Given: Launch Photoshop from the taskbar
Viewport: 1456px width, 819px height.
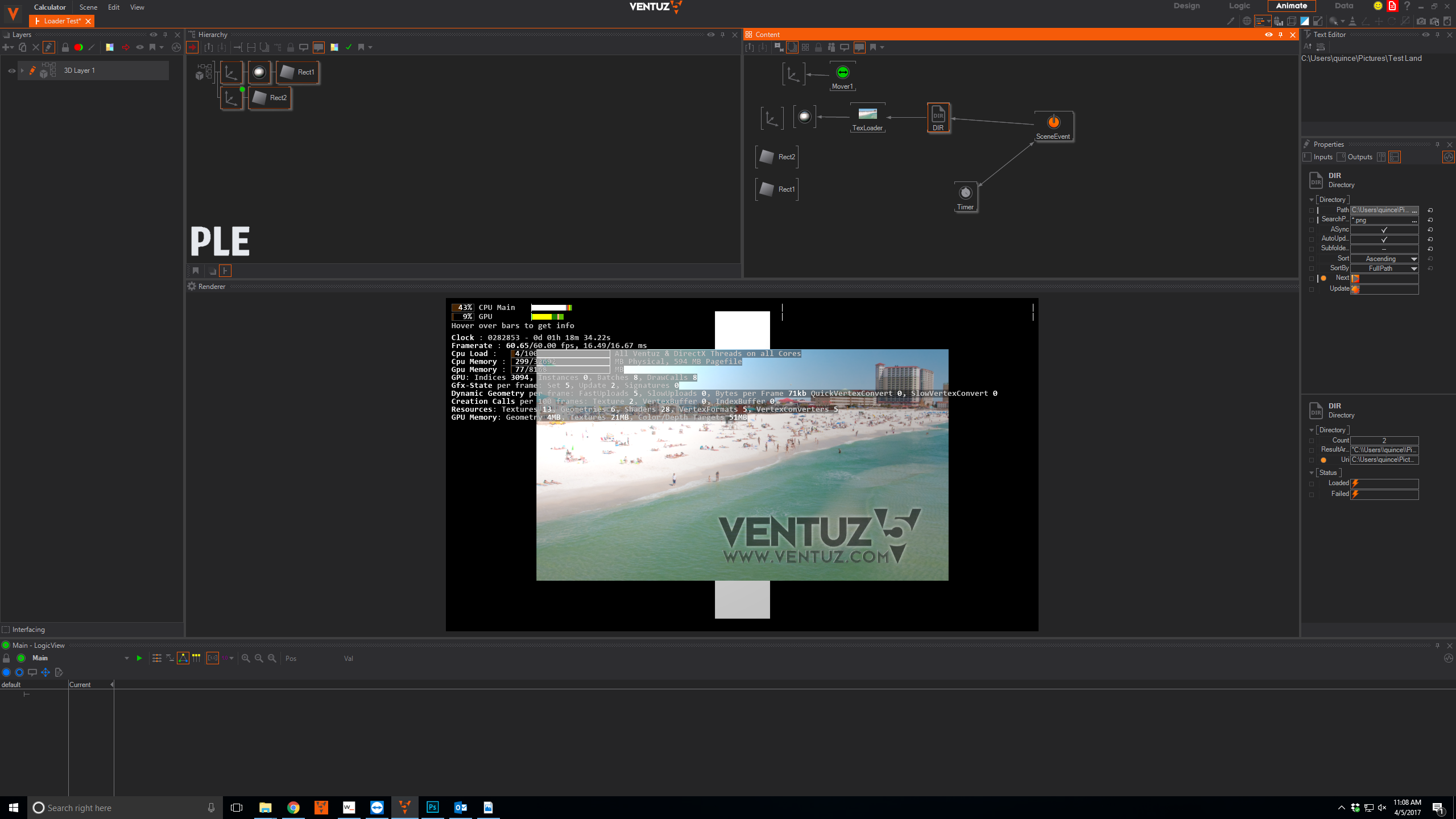Looking at the screenshot, I should pos(432,807).
